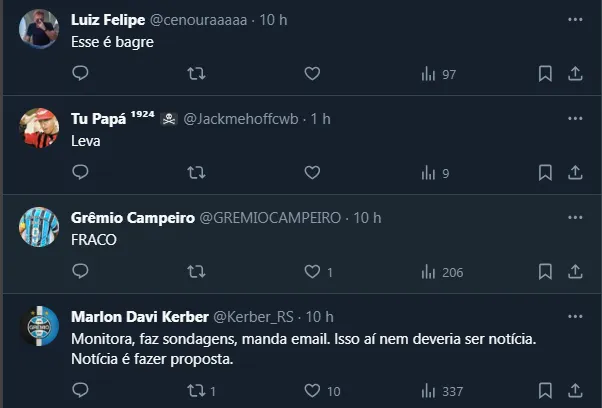Open more options on Tu Papá's tweet
The image size is (602, 408).
click(575, 119)
